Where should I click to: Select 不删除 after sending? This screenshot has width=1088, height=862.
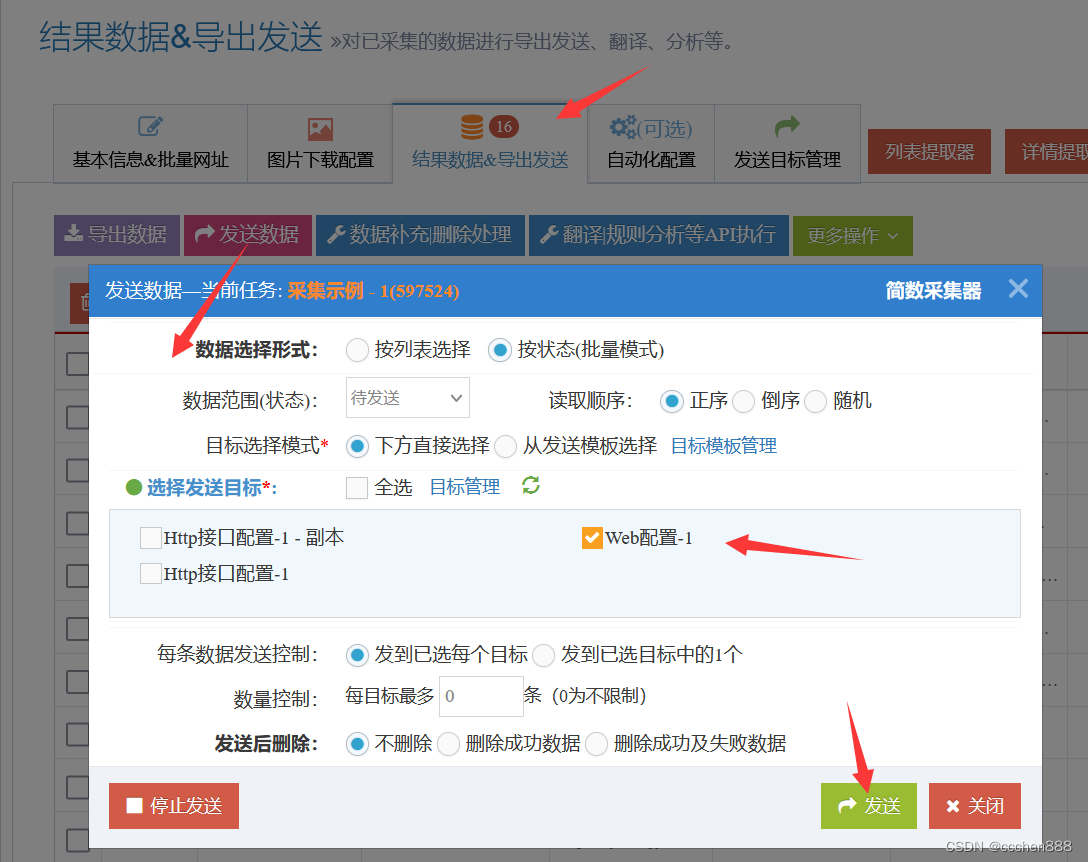click(357, 744)
